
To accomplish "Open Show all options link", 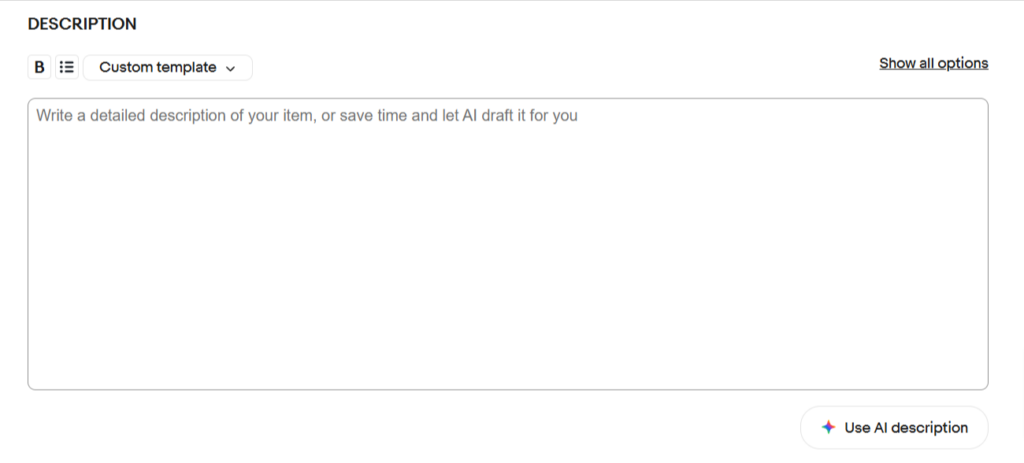I will (x=933, y=63).
